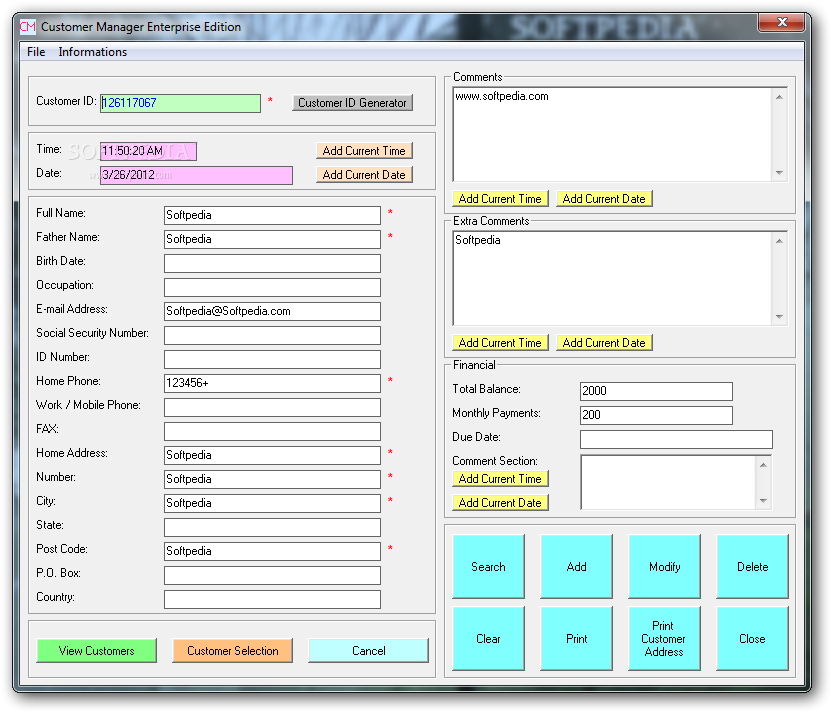Click Add Current Time under Extra Comments
Image resolution: width=832 pixels, height=713 pixels.
500,343
